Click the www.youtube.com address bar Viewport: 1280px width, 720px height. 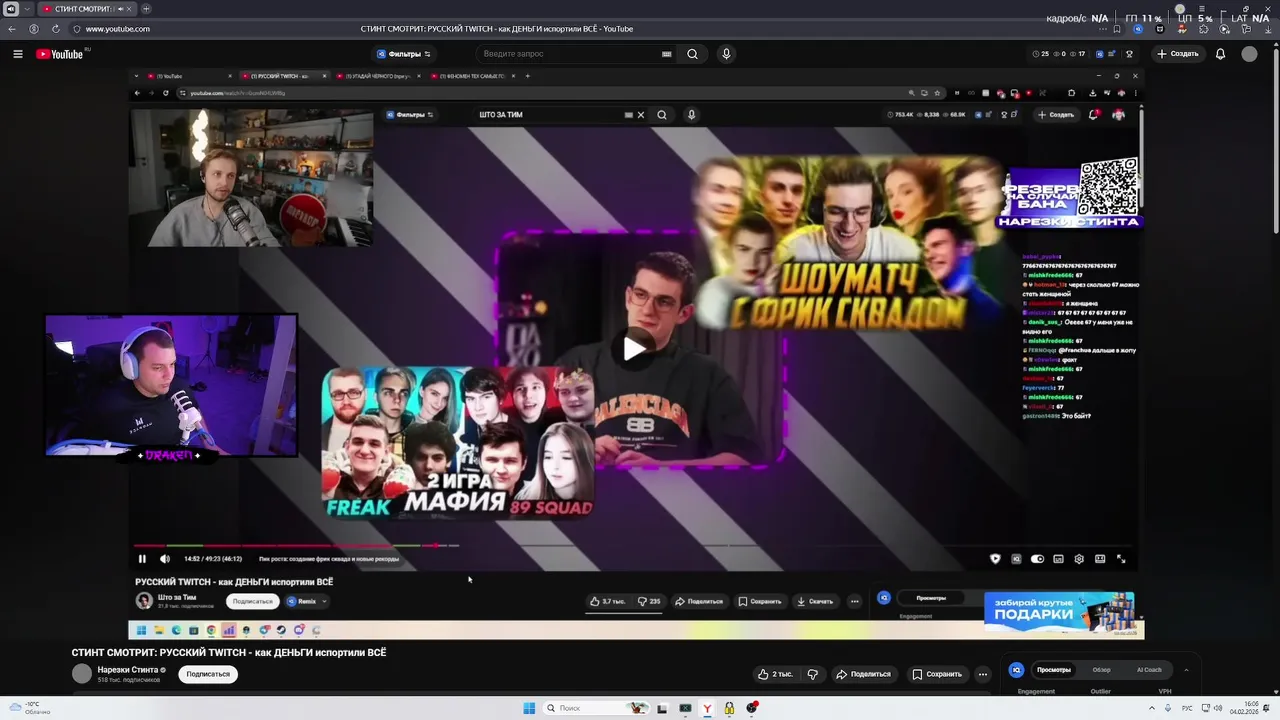tap(118, 29)
